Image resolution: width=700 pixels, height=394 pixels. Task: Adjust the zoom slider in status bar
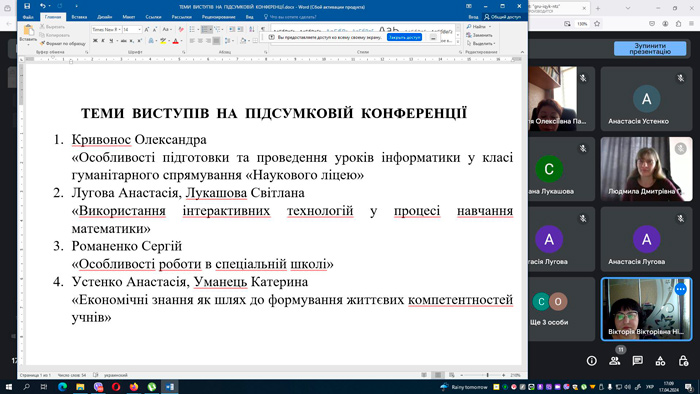coord(487,375)
